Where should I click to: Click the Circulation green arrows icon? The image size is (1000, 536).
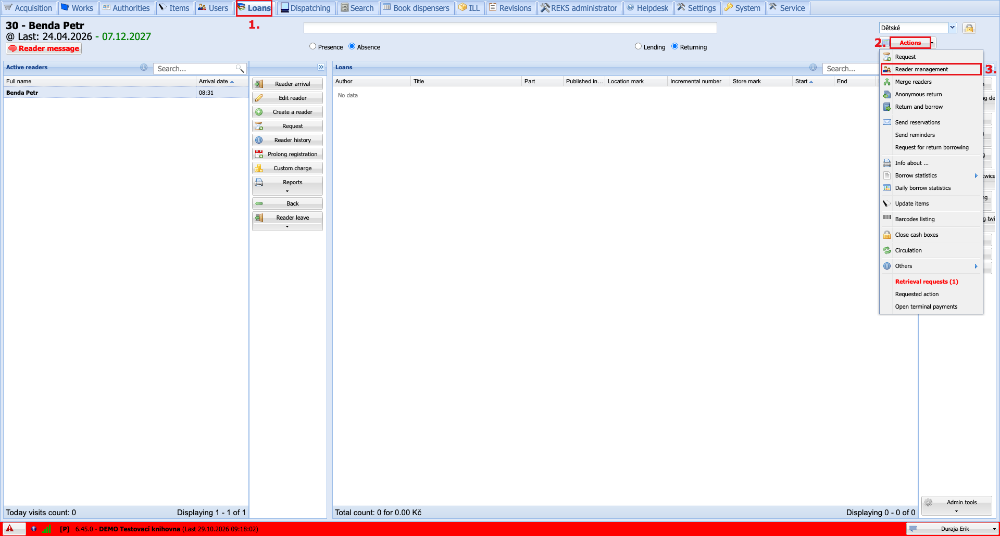click(x=886, y=250)
